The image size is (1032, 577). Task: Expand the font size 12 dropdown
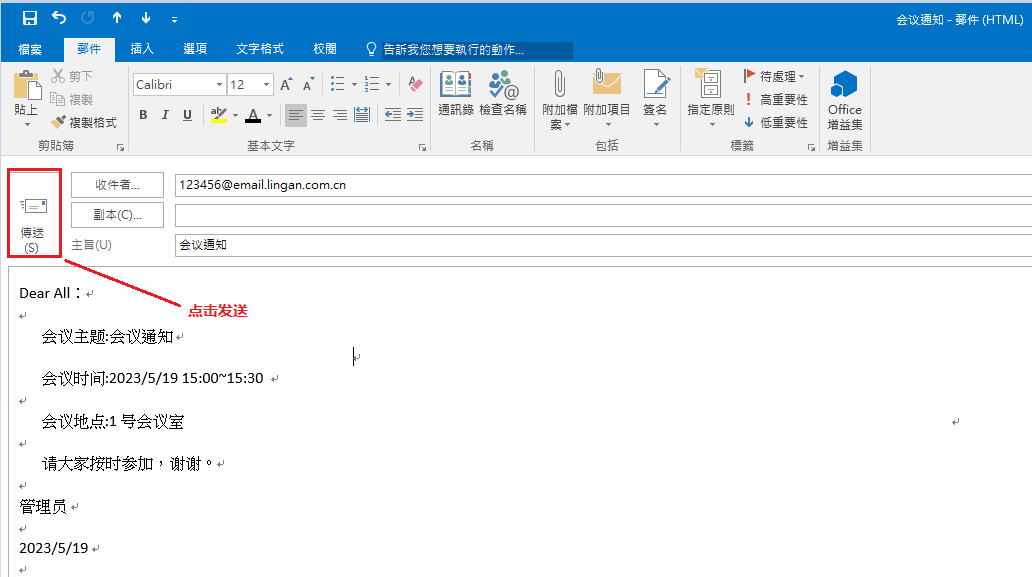(267, 85)
